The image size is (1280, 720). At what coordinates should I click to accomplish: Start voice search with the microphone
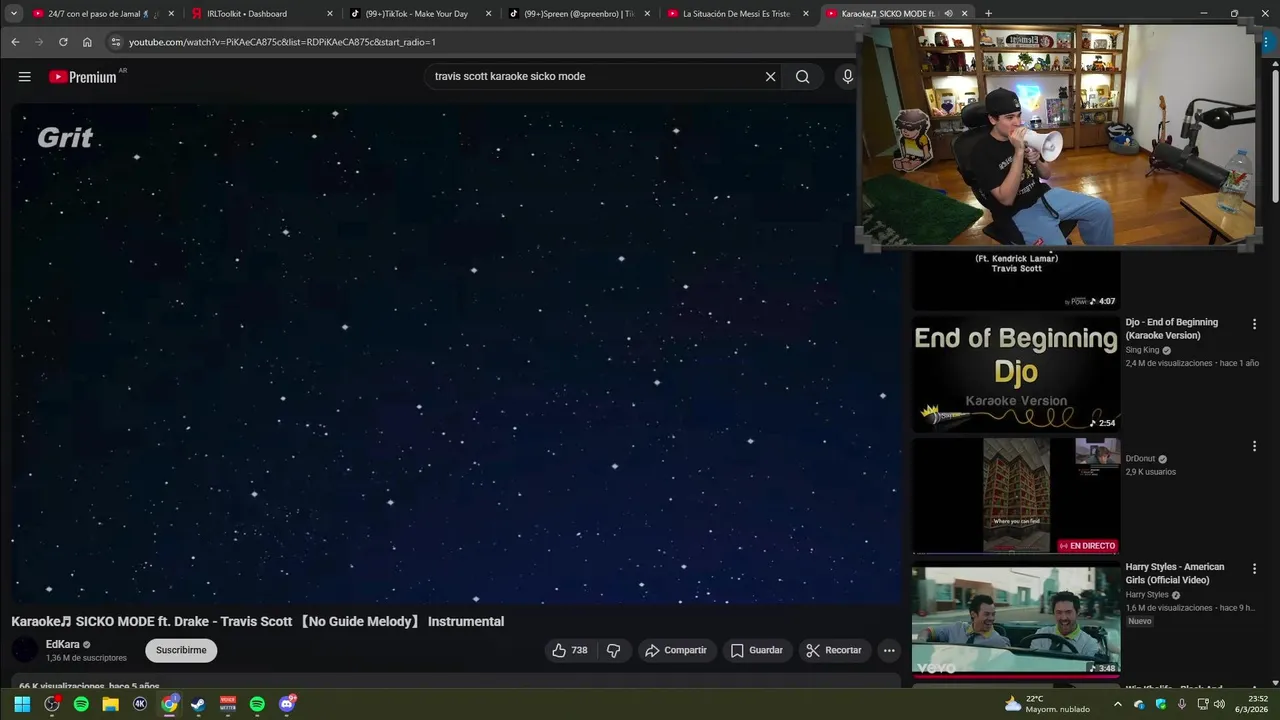pyautogui.click(x=847, y=77)
